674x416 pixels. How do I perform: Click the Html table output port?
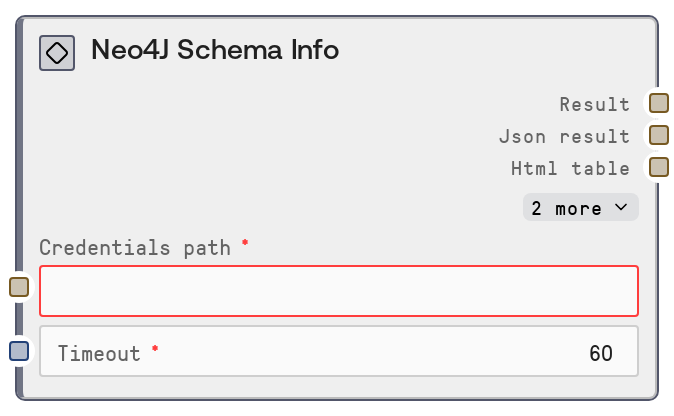pos(658,167)
